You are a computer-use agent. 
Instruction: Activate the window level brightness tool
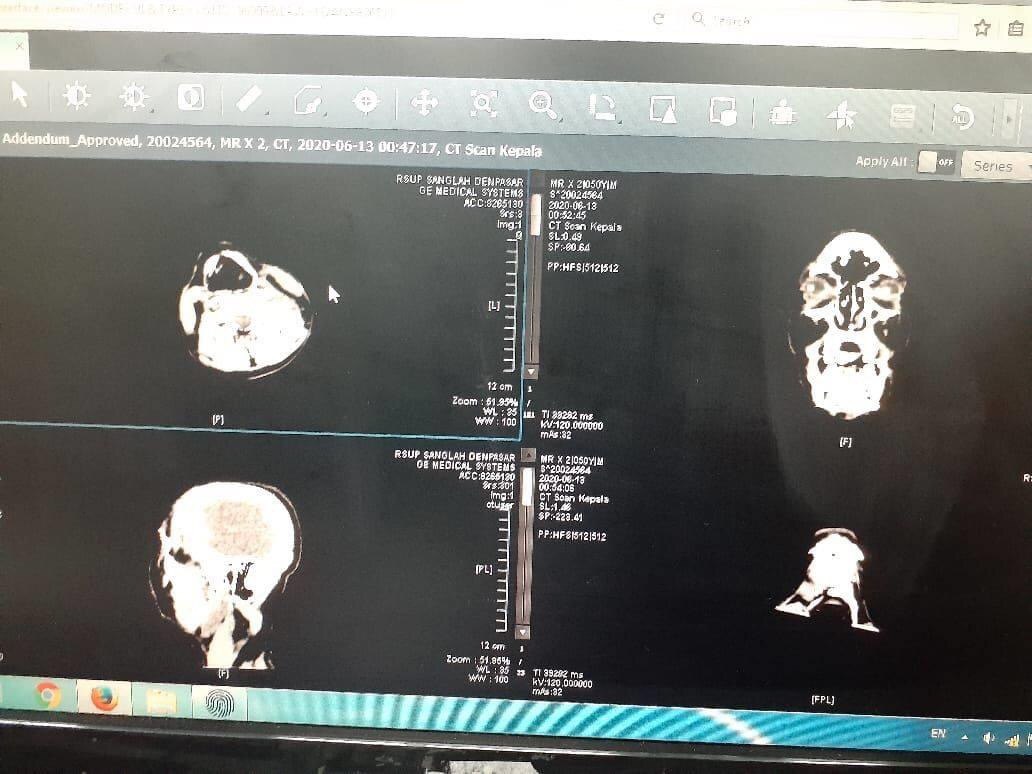[77, 96]
